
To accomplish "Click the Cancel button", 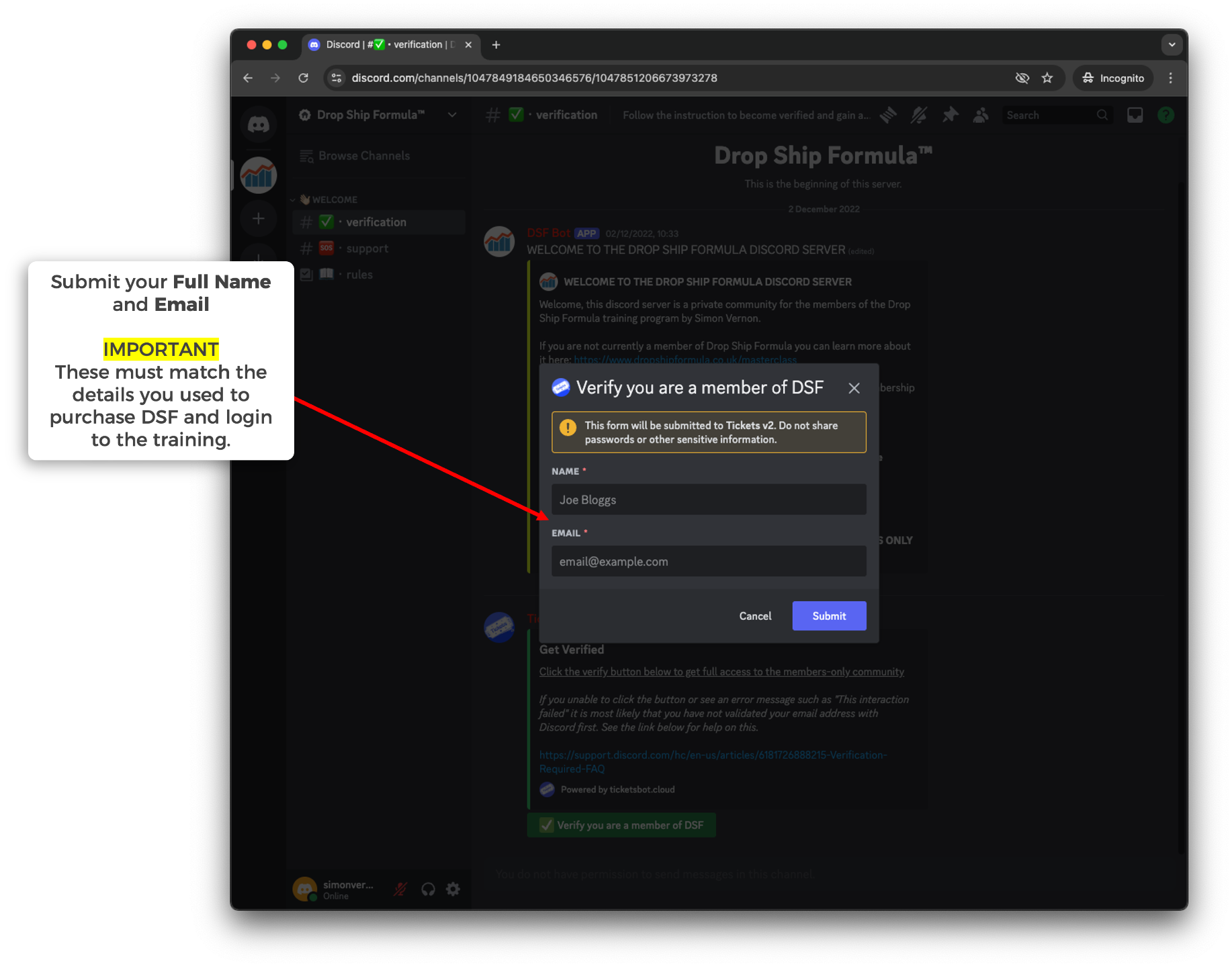I will 755,616.
